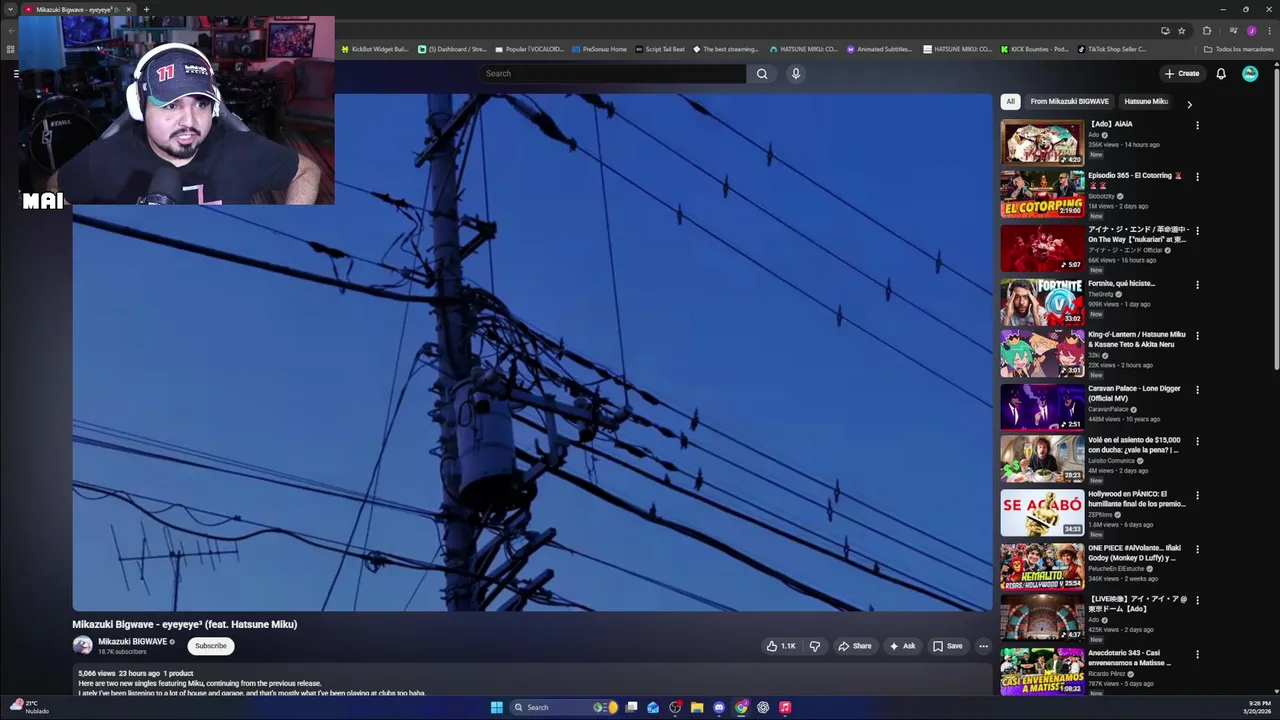This screenshot has height=720, width=1280.
Task: Open ONE PIECE #AlVolante video title
Action: click(1135, 553)
